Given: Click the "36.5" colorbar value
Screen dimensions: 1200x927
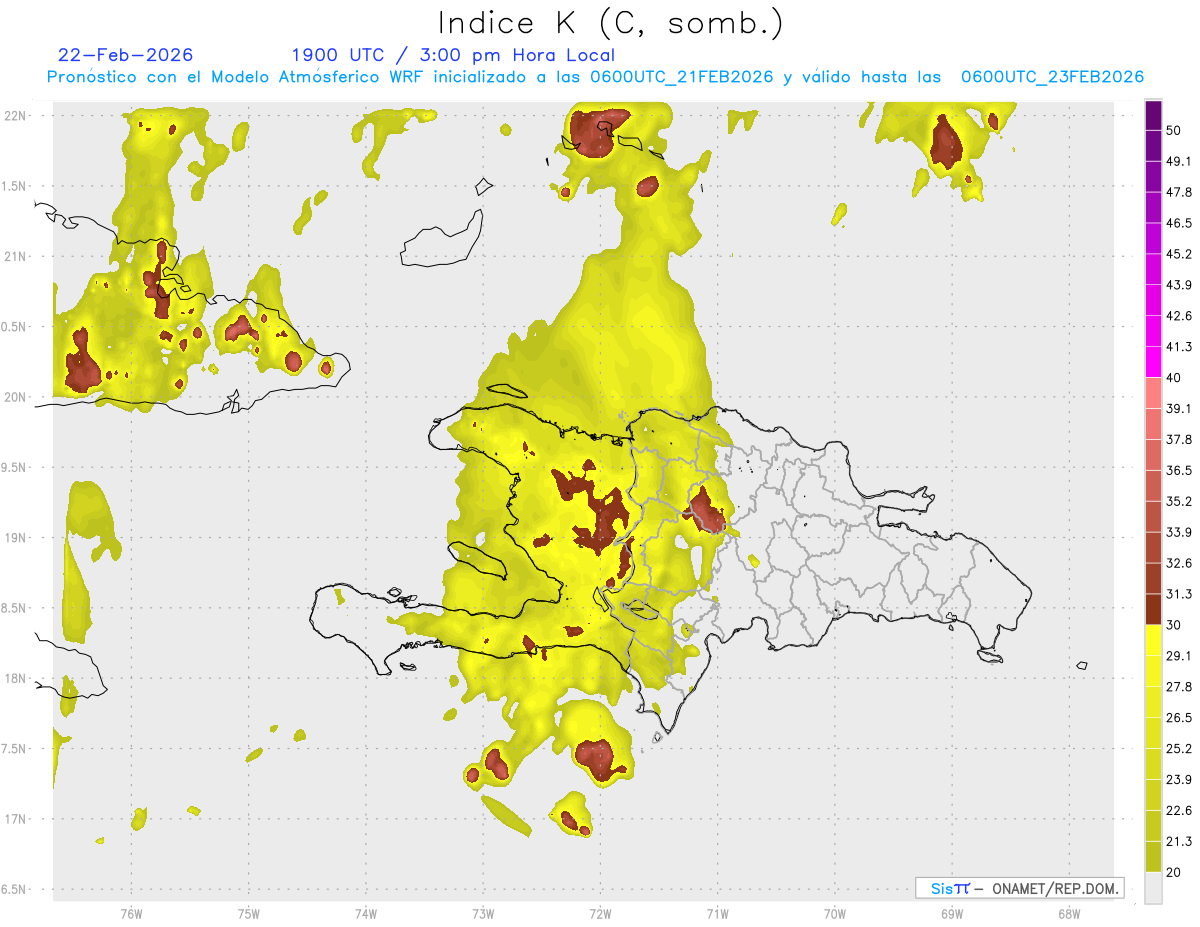Looking at the screenshot, I should [x=1181, y=470].
